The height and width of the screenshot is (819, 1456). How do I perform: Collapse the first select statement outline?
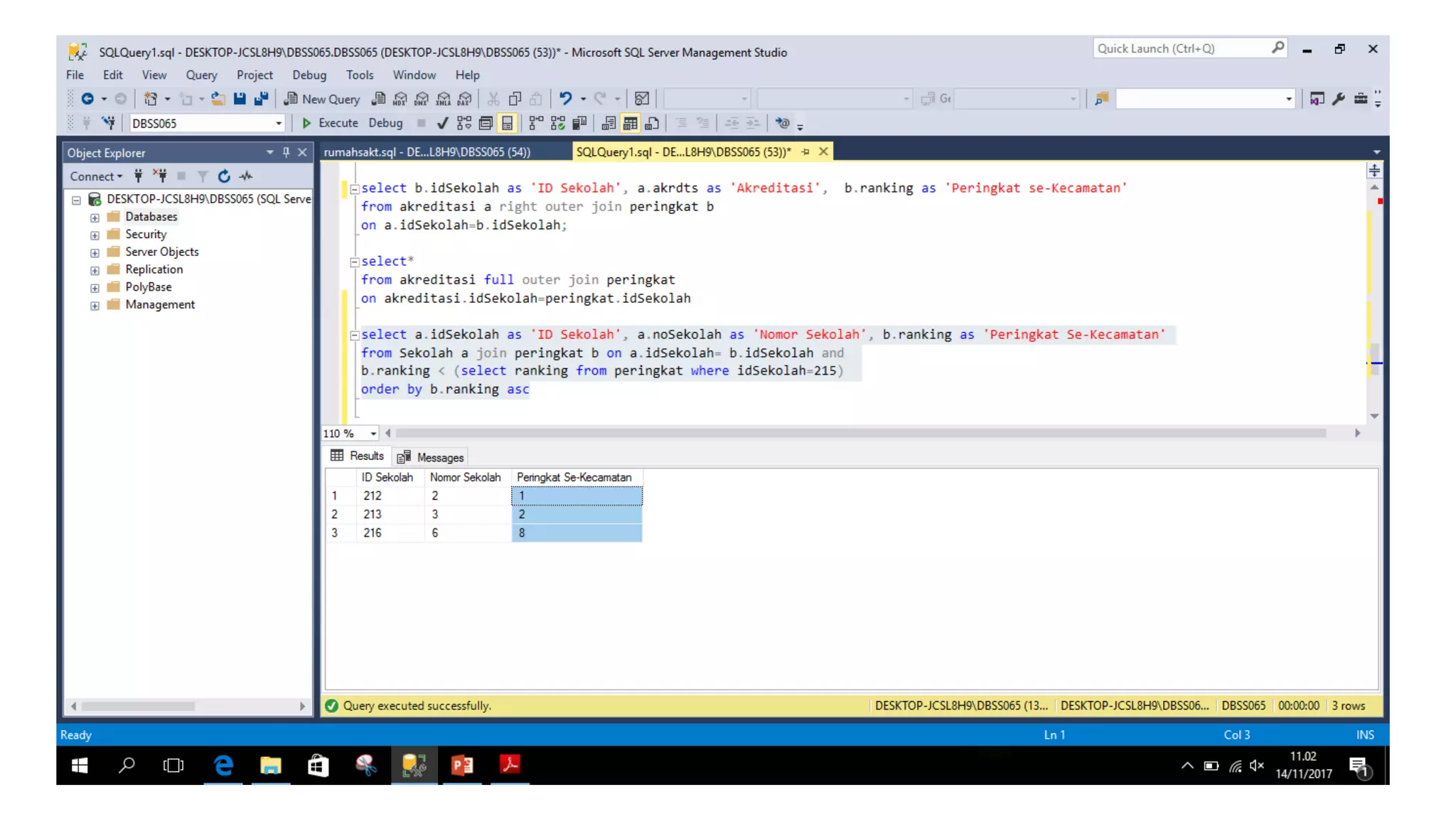(x=354, y=189)
